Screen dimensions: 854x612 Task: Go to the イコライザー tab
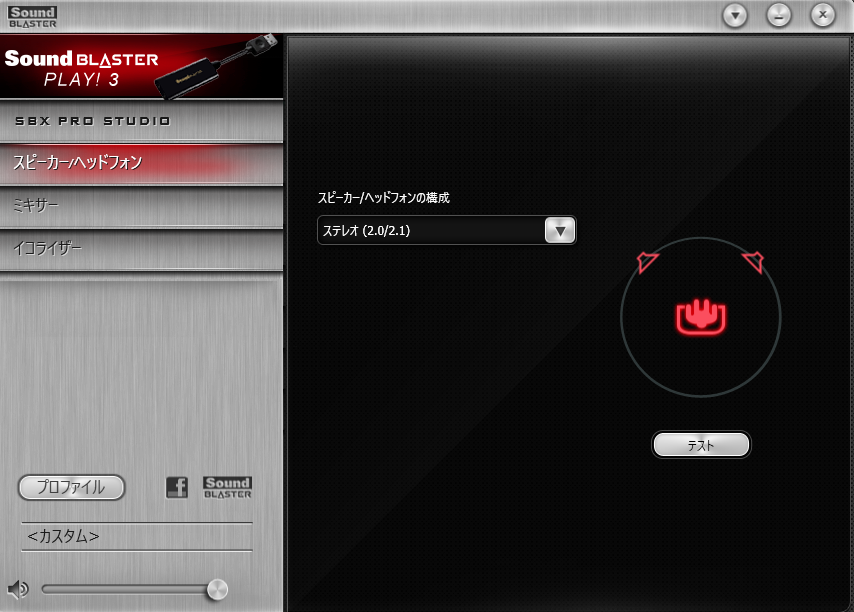pyautogui.click(x=142, y=247)
